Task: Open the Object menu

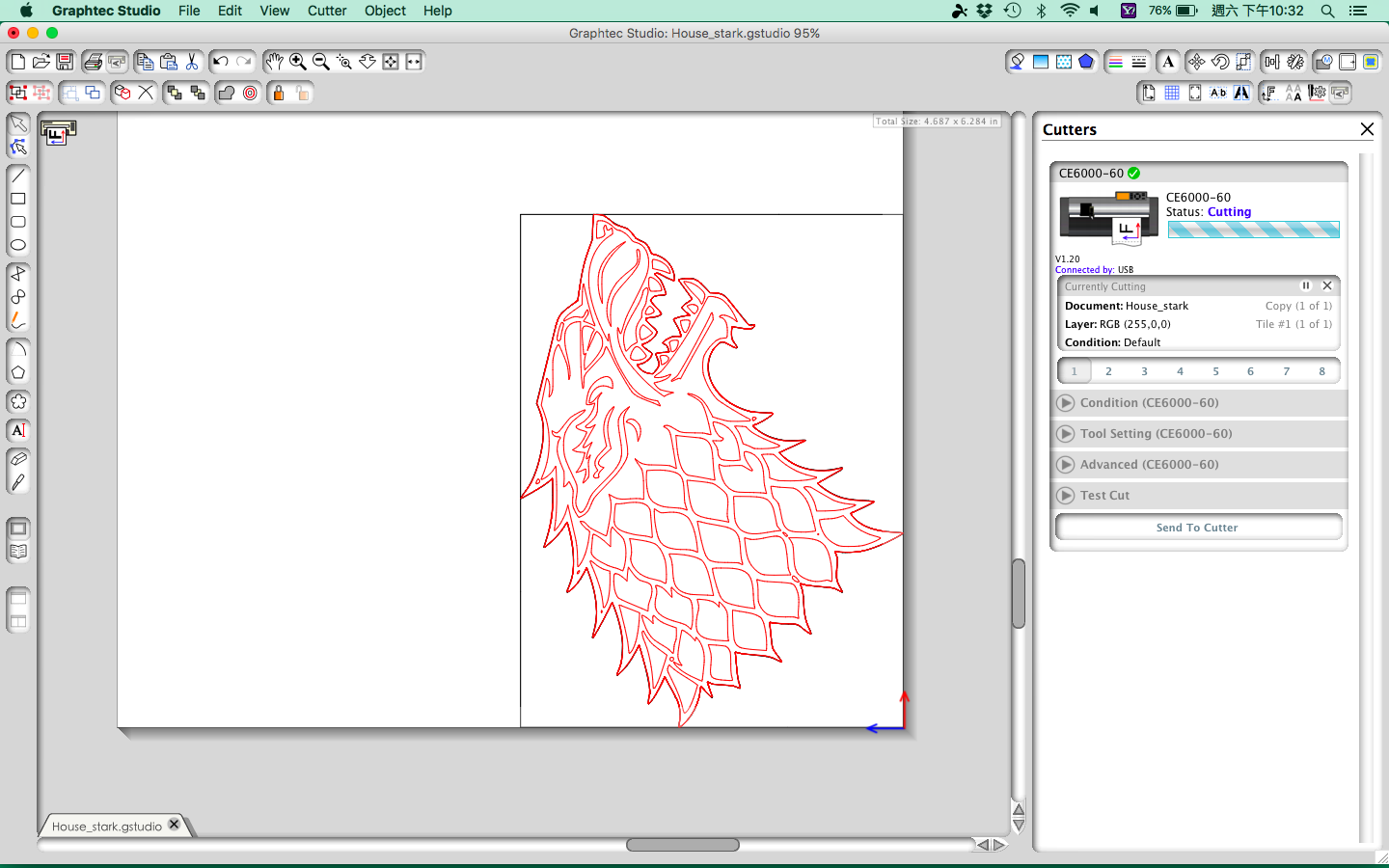Action: pyautogui.click(x=385, y=11)
